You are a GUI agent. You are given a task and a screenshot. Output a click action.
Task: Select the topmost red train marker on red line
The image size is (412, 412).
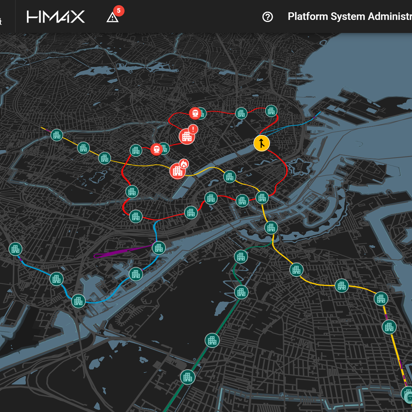click(x=195, y=113)
